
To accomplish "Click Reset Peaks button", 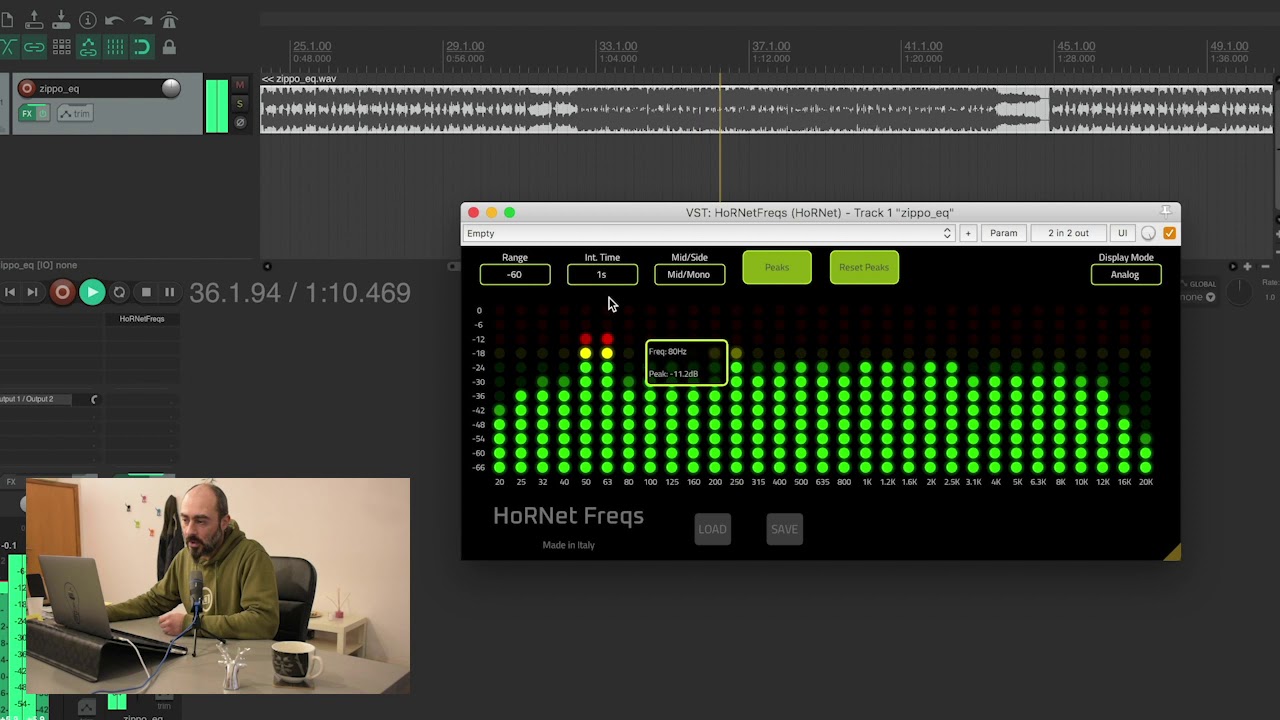I will coord(864,267).
